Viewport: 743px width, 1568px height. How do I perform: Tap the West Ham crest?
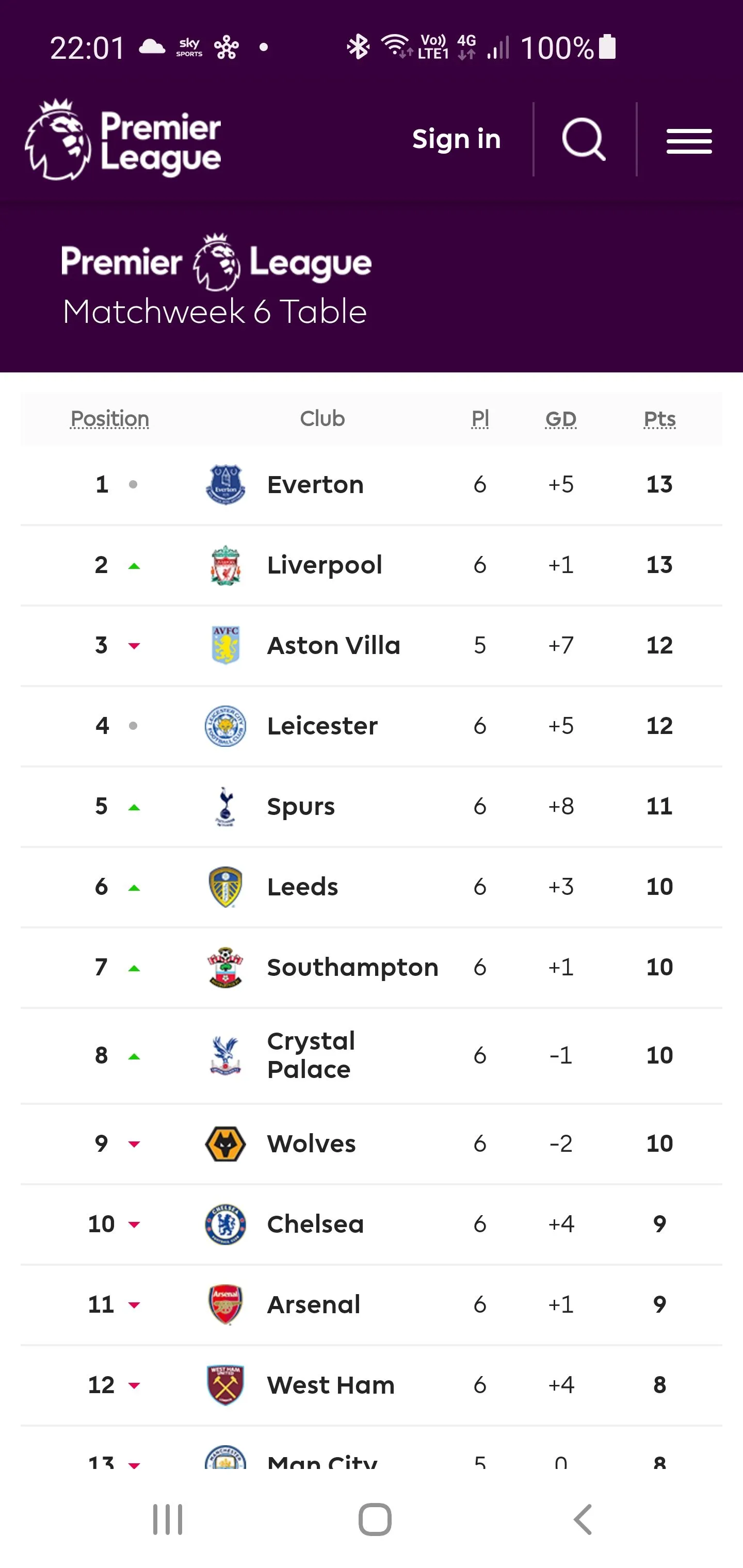[225, 1385]
